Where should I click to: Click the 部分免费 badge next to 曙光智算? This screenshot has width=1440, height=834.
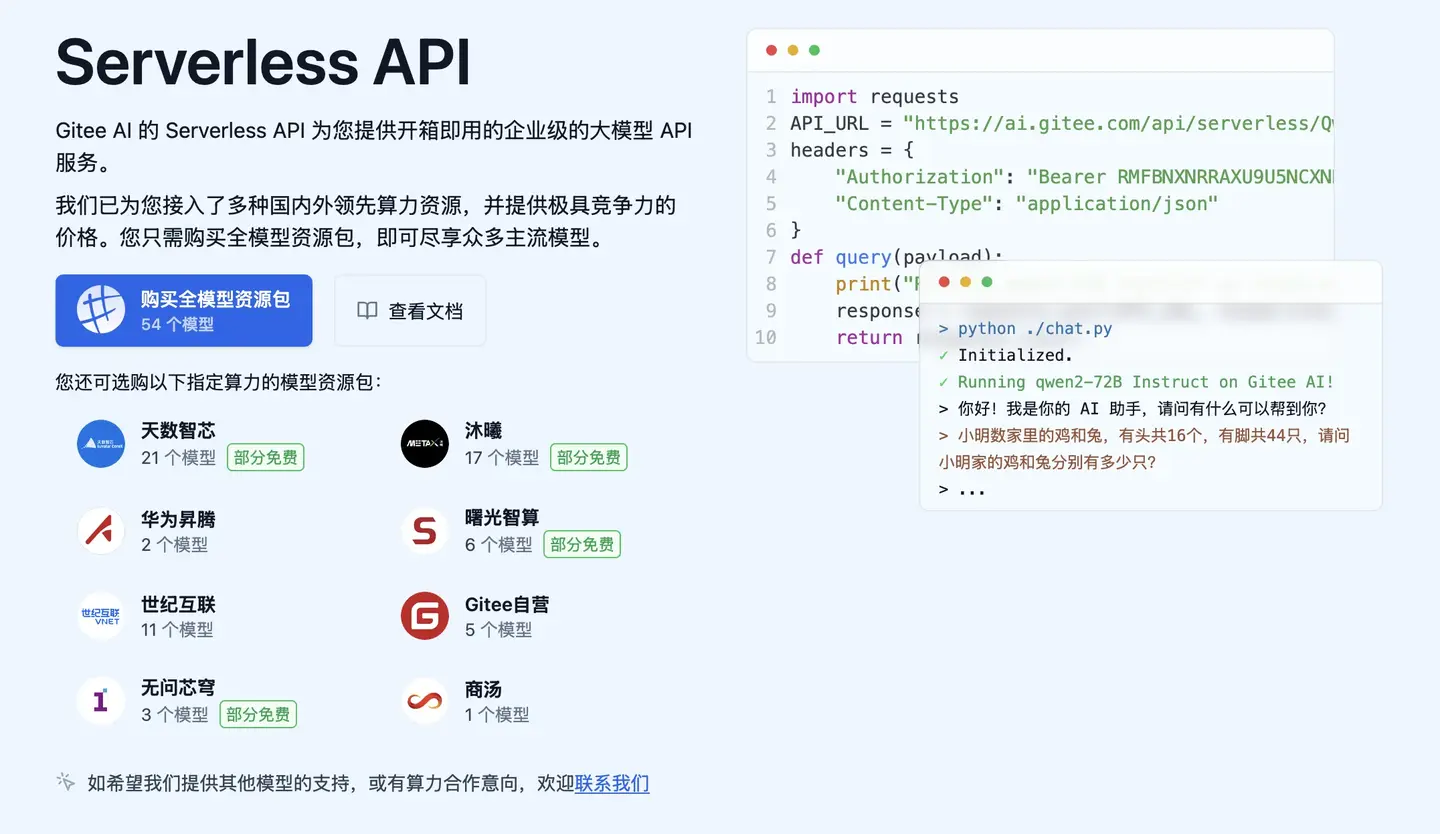click(581, 544)
